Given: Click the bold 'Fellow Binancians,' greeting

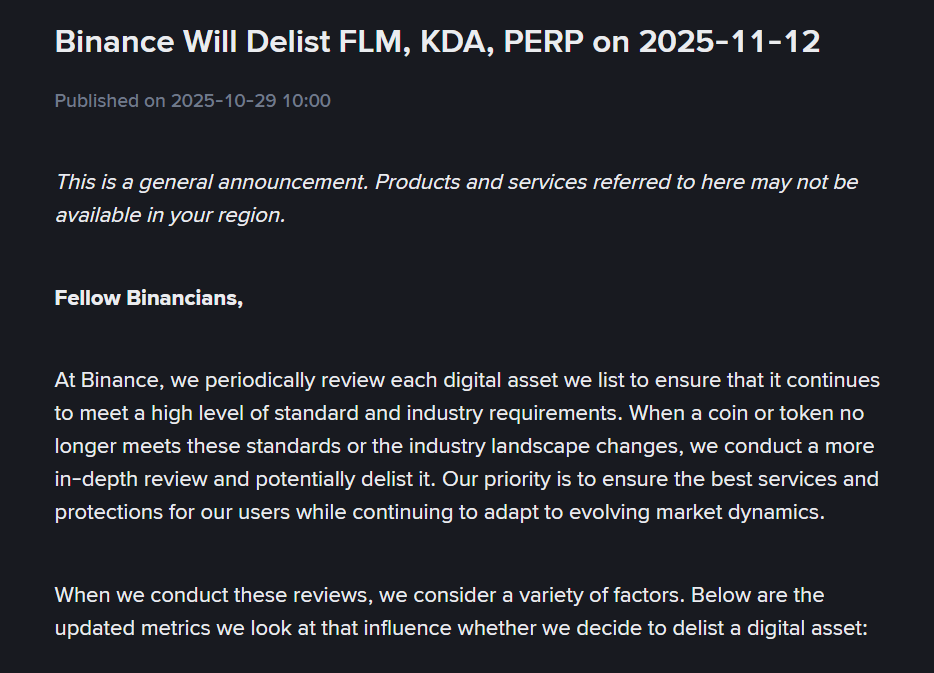Looking at the screenshot, I should point(149,298).
